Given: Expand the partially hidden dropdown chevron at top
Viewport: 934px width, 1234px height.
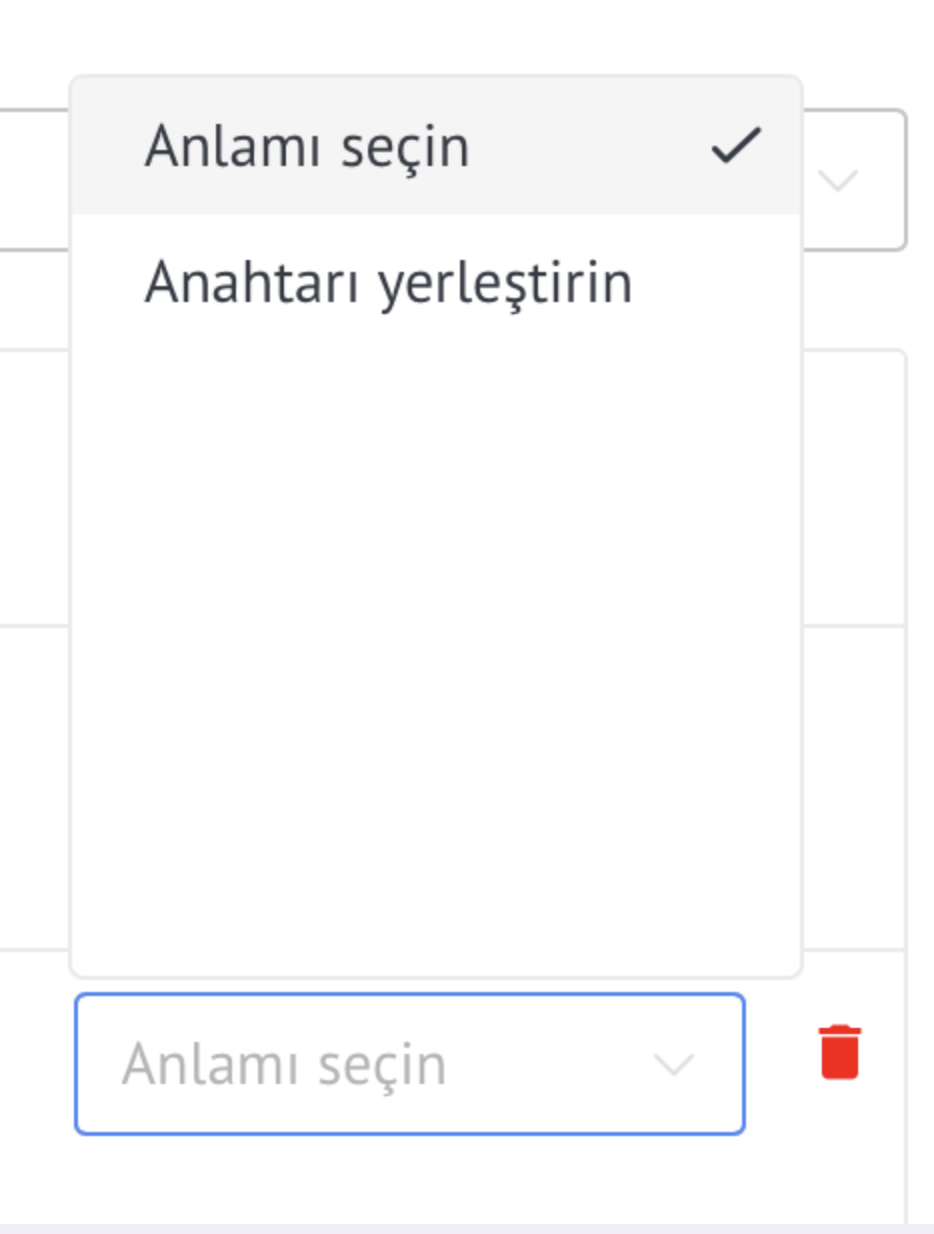Looking at the screenshot, I should click(838, 181).
